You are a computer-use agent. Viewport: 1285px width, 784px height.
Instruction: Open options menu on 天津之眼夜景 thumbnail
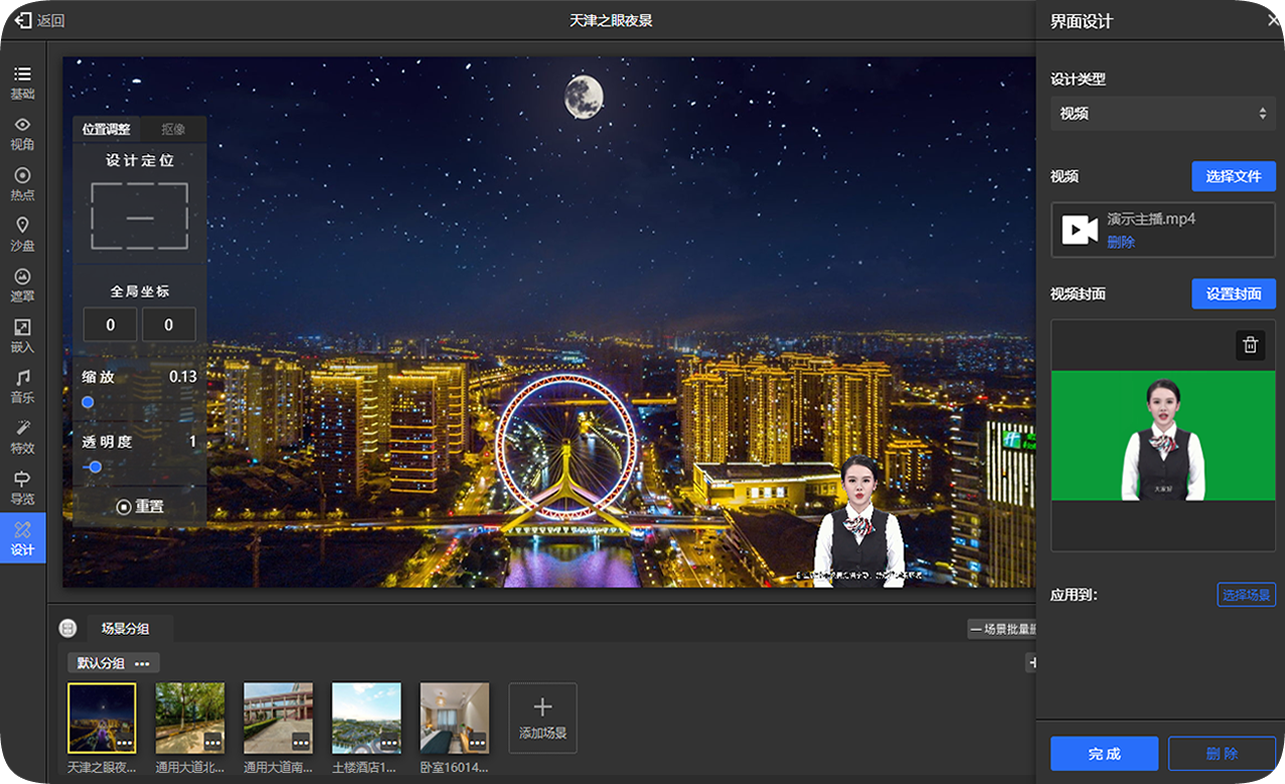(124, 742)
